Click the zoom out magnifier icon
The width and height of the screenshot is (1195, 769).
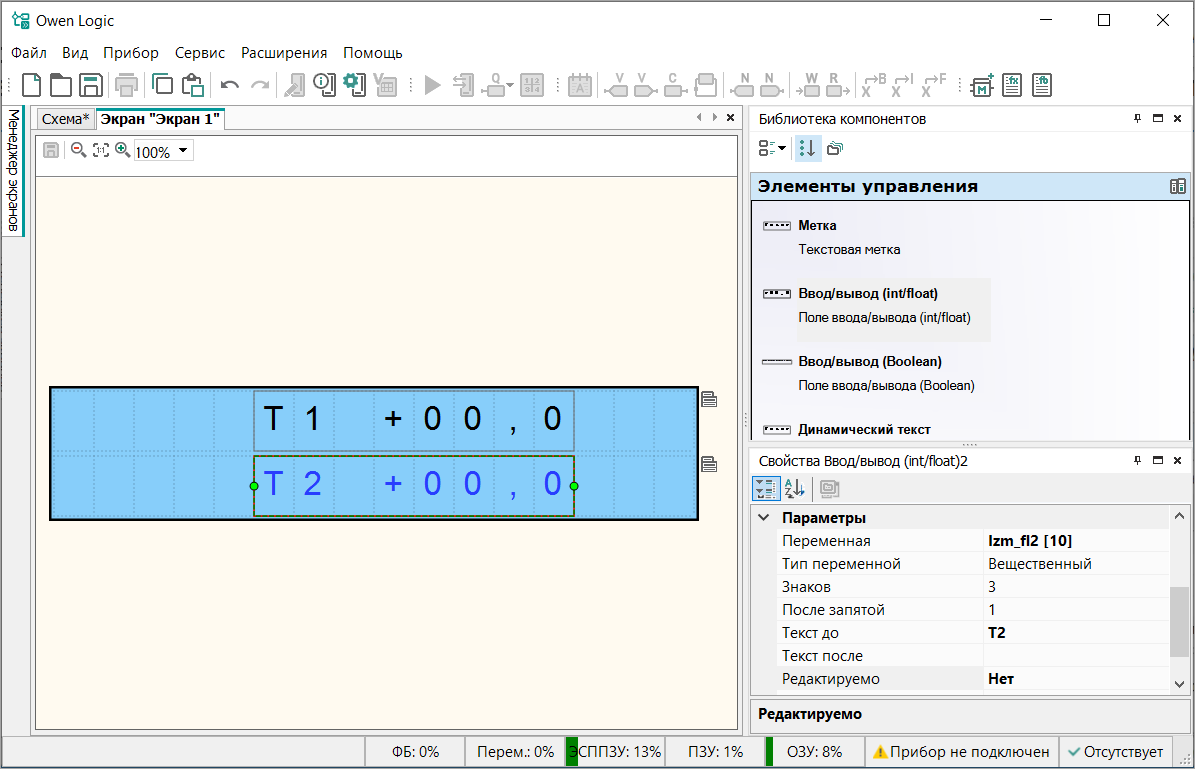coord(78,151)
